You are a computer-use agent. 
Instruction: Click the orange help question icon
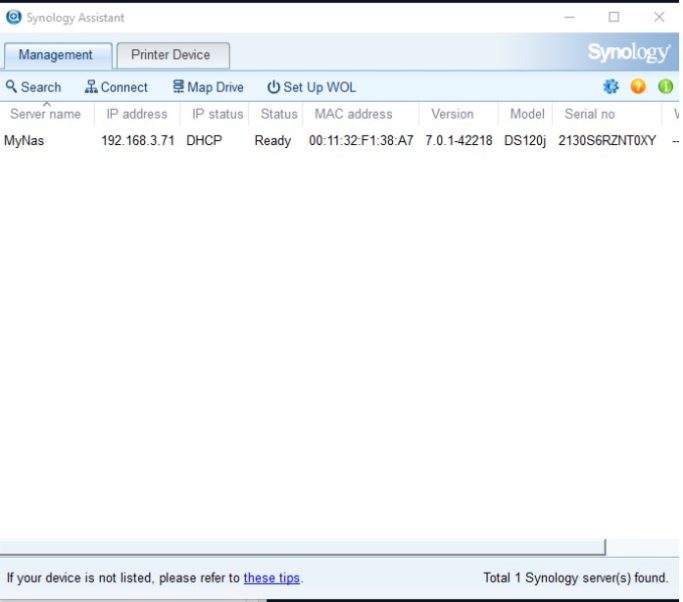(638, 87)
